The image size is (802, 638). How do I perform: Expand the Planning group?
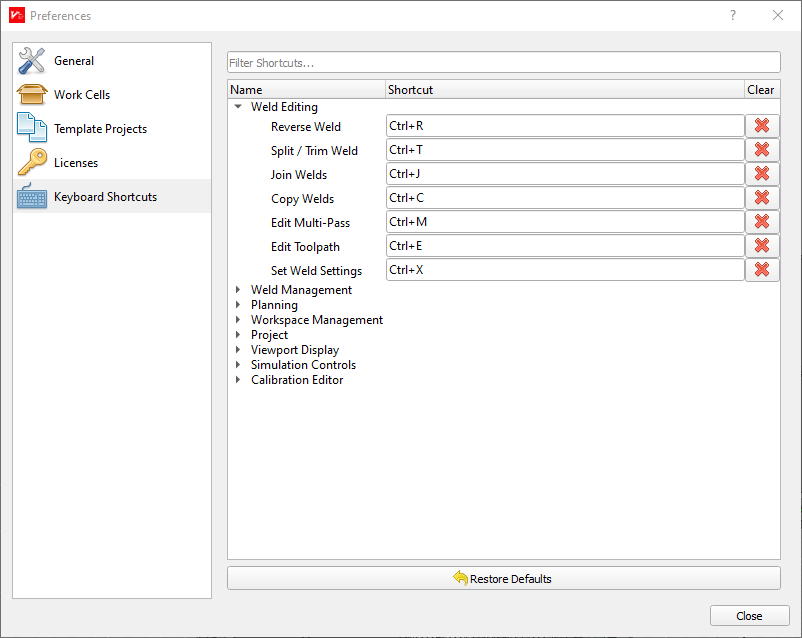(x=238, y=304)
